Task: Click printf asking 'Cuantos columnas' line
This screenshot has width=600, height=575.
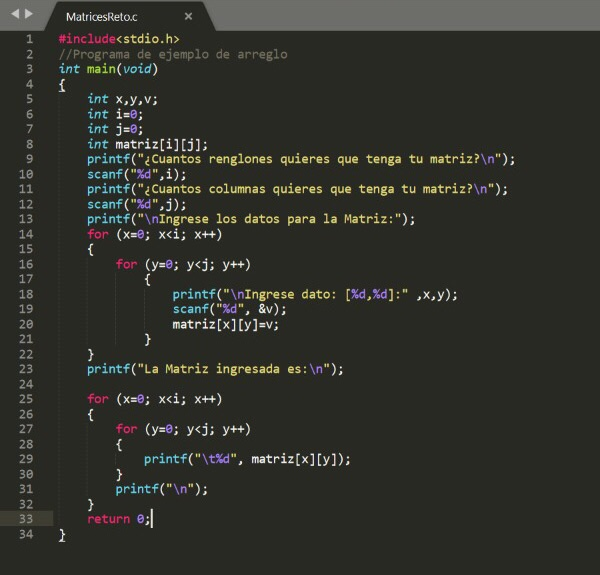Action: pos(298,189)
